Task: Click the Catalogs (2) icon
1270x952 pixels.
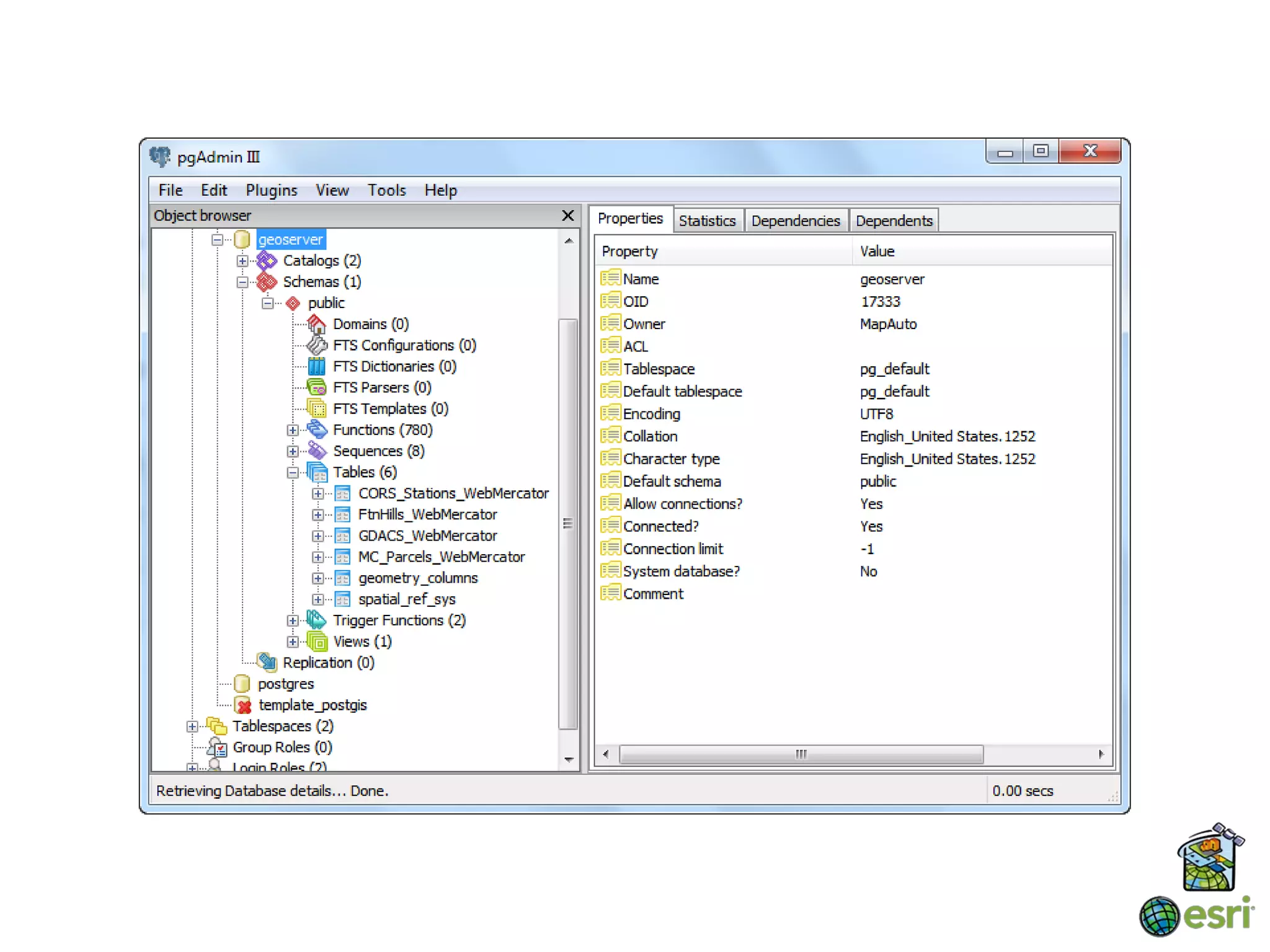Action: (267, 260)
